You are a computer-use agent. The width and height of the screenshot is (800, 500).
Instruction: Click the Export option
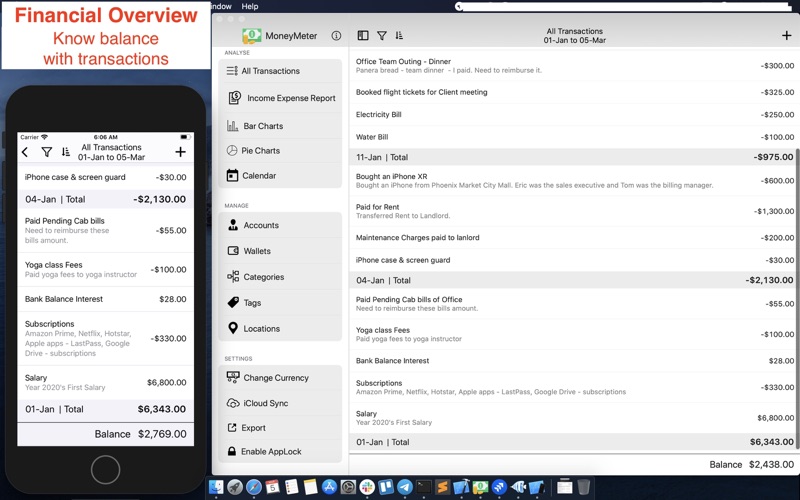pos(280,428)
